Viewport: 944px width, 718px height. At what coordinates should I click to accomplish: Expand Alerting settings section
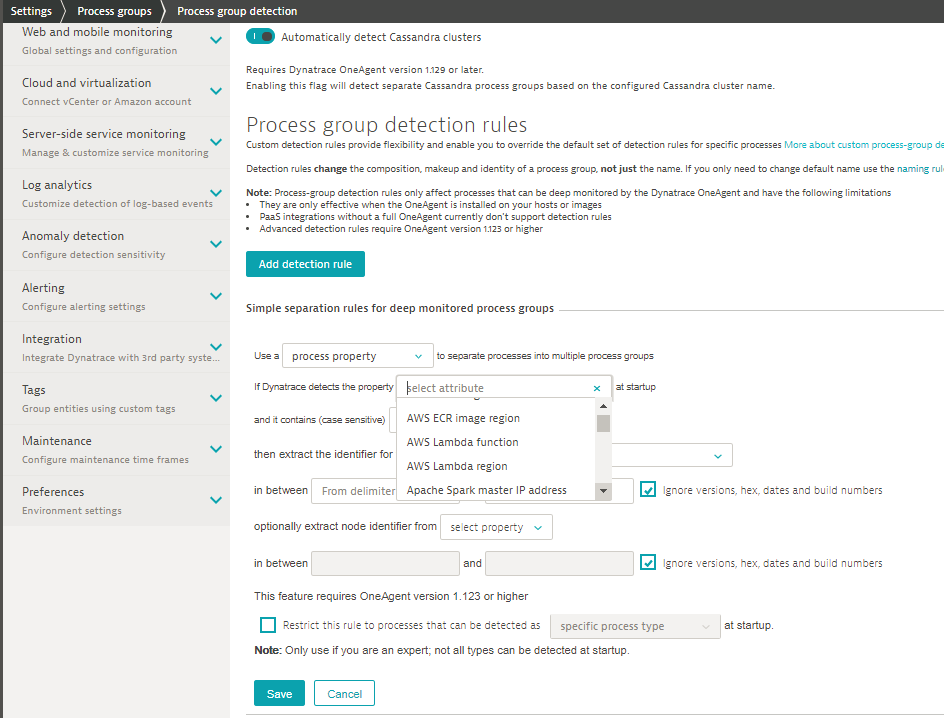point(216,296)
